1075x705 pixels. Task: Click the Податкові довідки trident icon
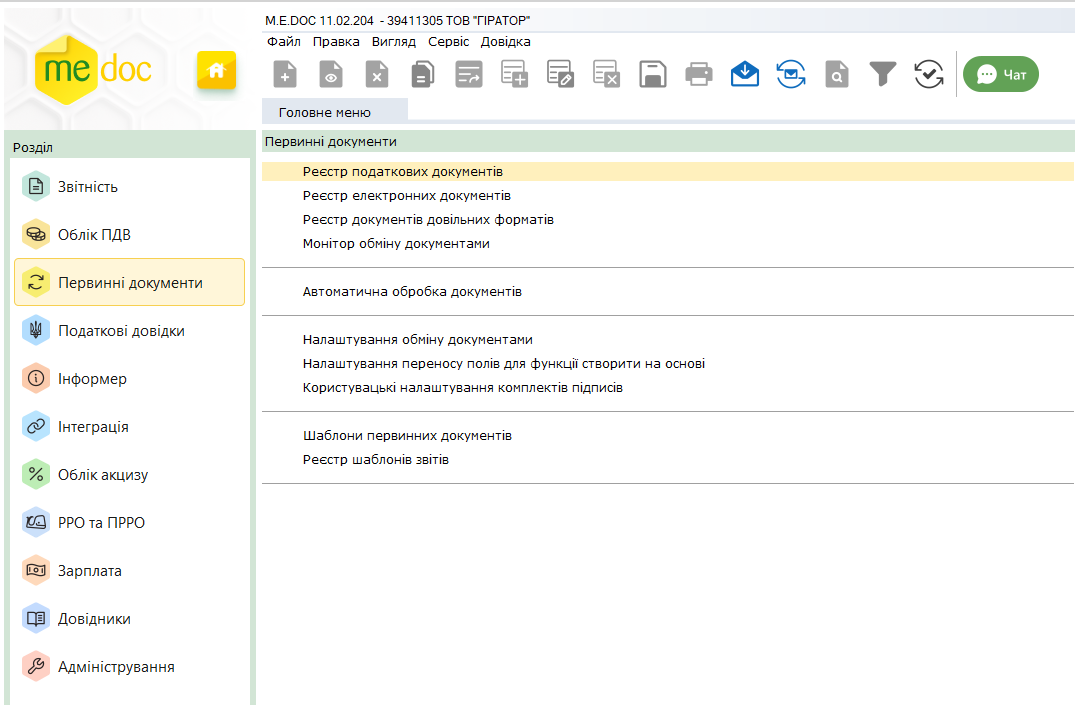(36, 331)
